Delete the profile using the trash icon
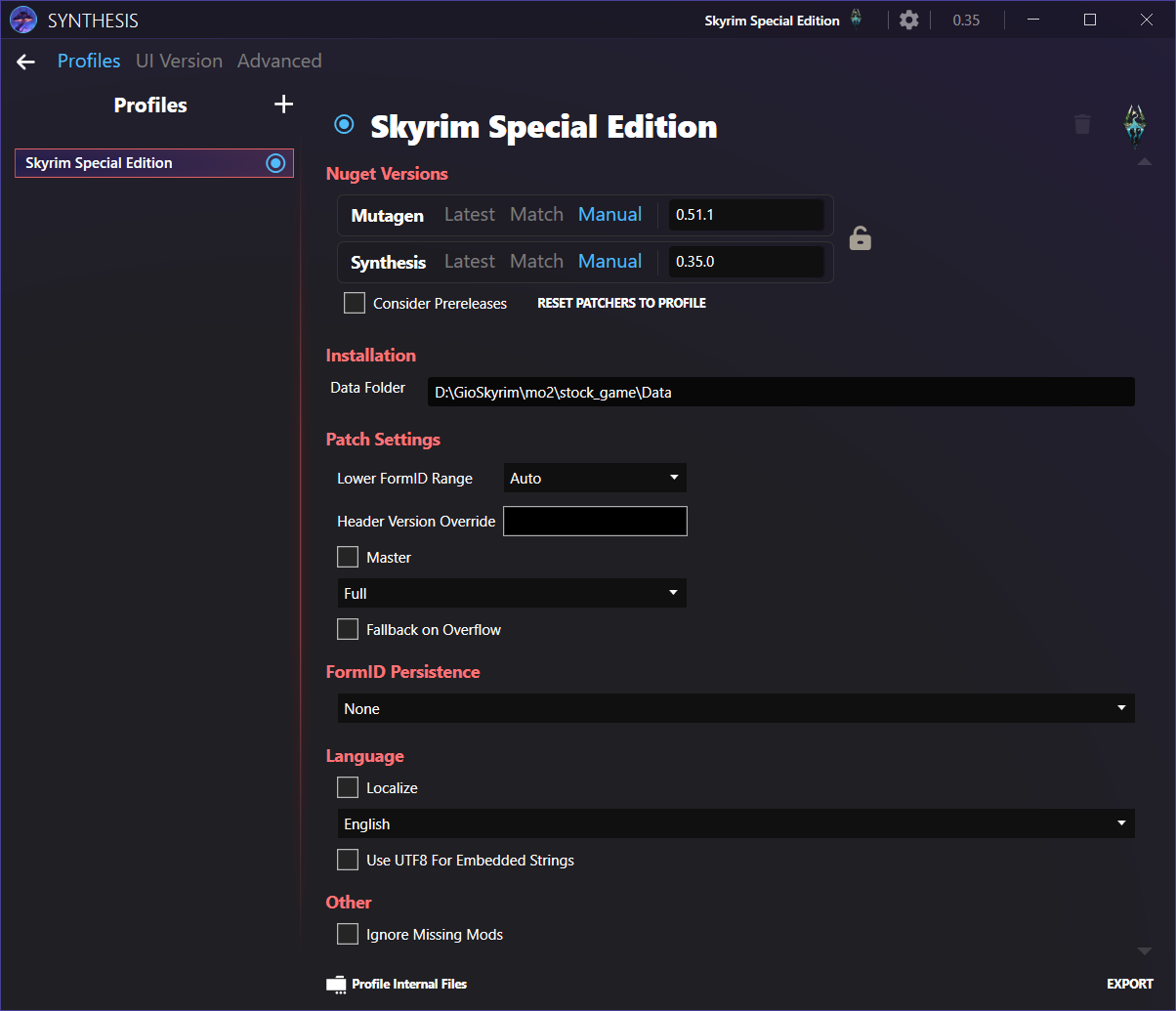The height and width of the screenshot is (1011, 1176). 1082,124
